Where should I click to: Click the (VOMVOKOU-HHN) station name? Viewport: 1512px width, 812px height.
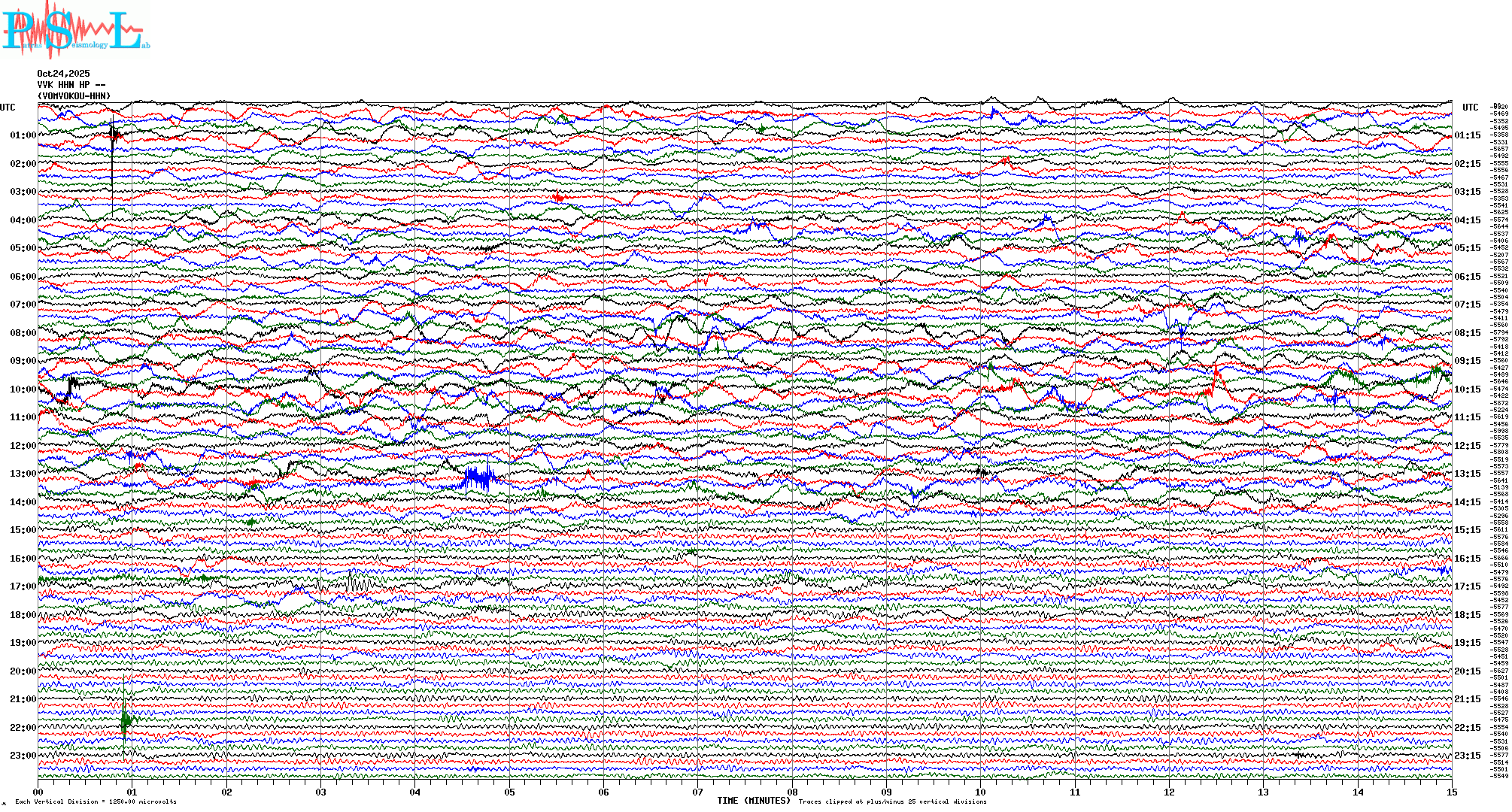coord(74,96)
